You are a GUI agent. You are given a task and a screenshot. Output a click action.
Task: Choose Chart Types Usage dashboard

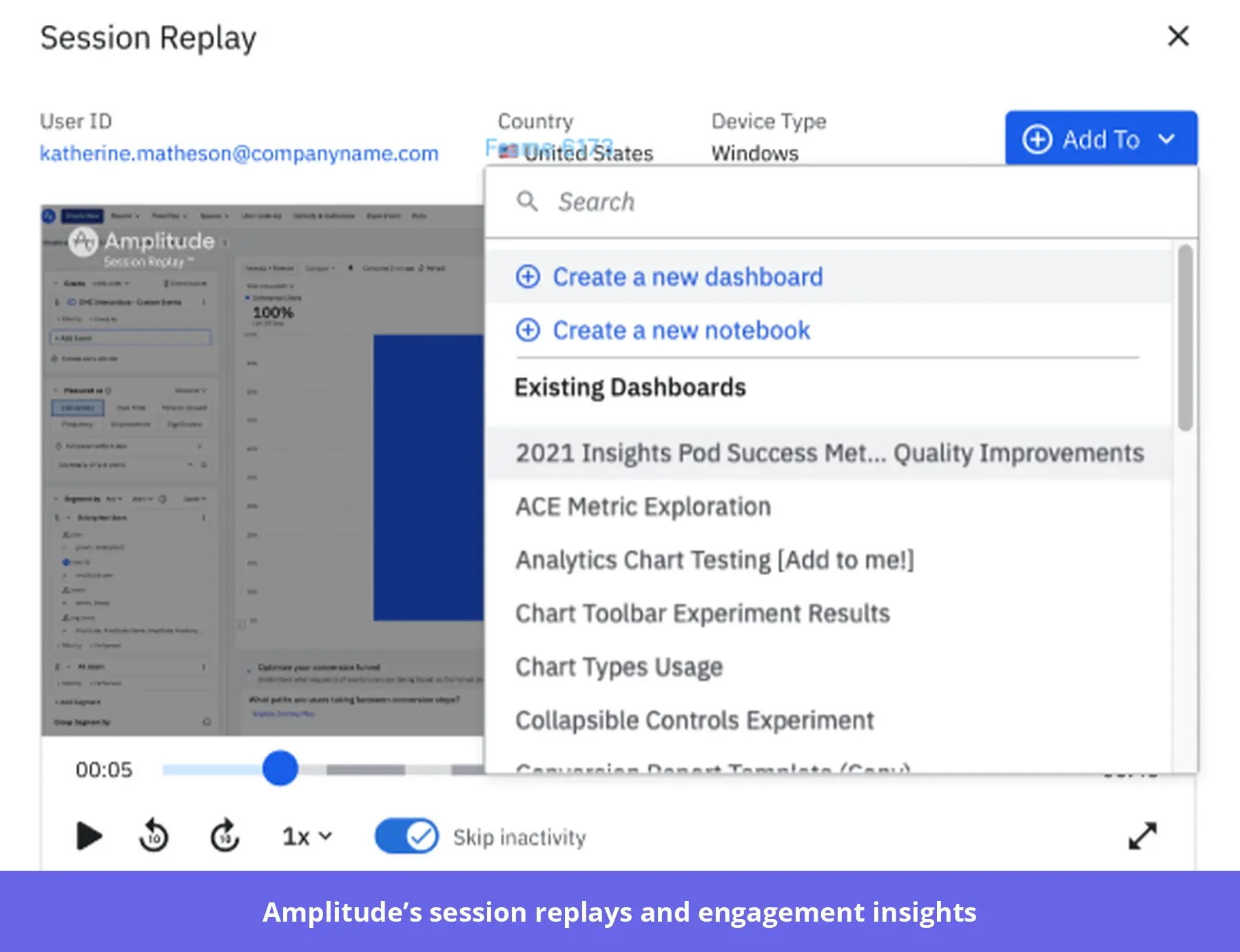click(x=829, y=666)
